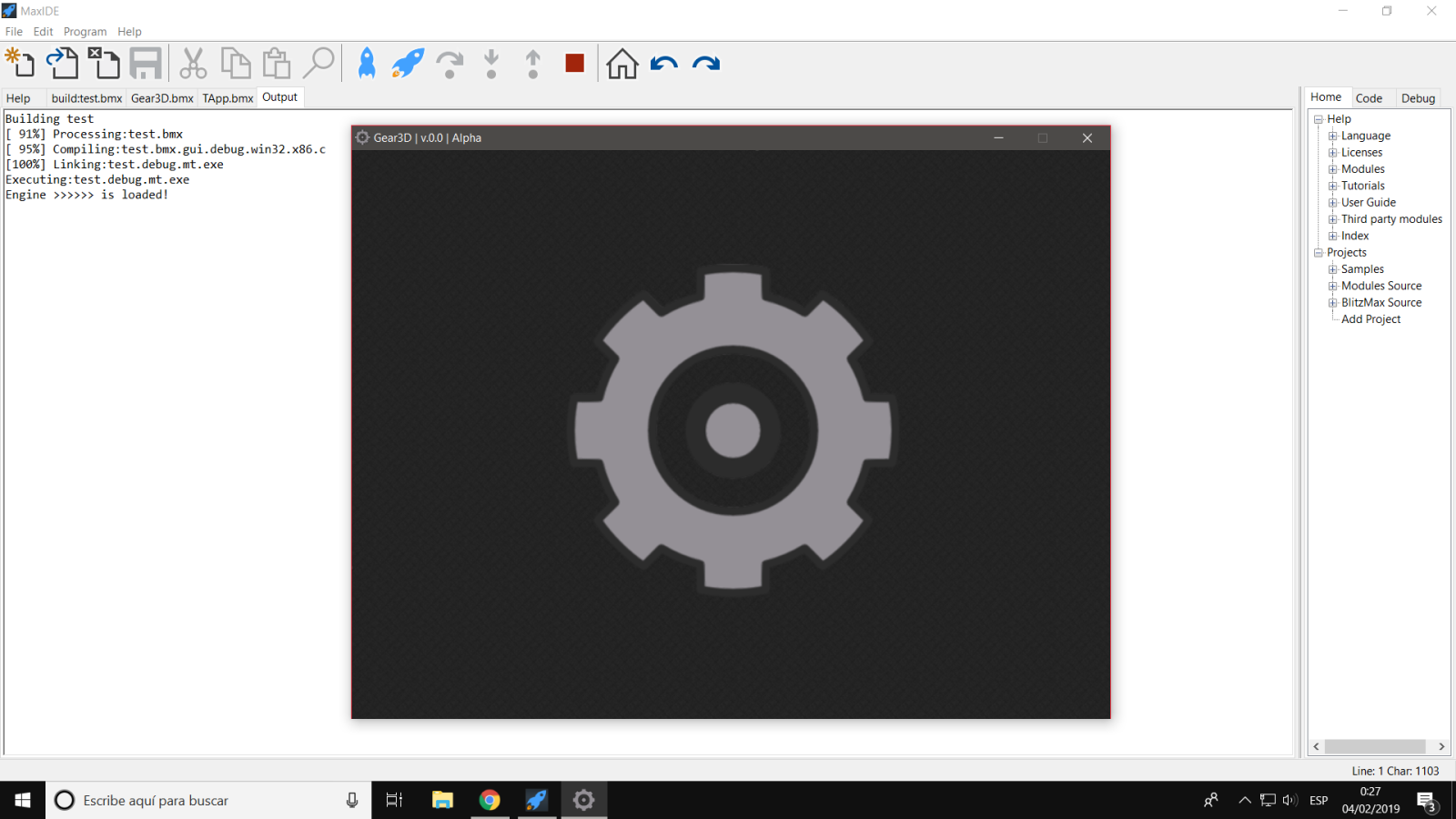Switch to the Debug panel tab
Screen dimensions: 1456x819
1418,98
